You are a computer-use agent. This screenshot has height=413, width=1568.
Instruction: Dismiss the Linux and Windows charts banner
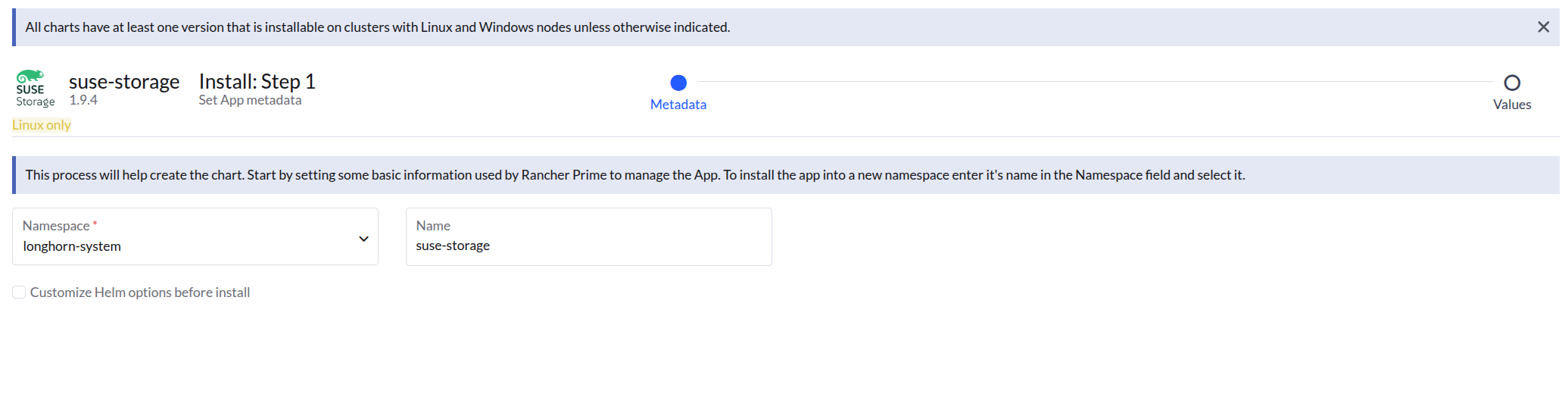tap(1543, 27)
